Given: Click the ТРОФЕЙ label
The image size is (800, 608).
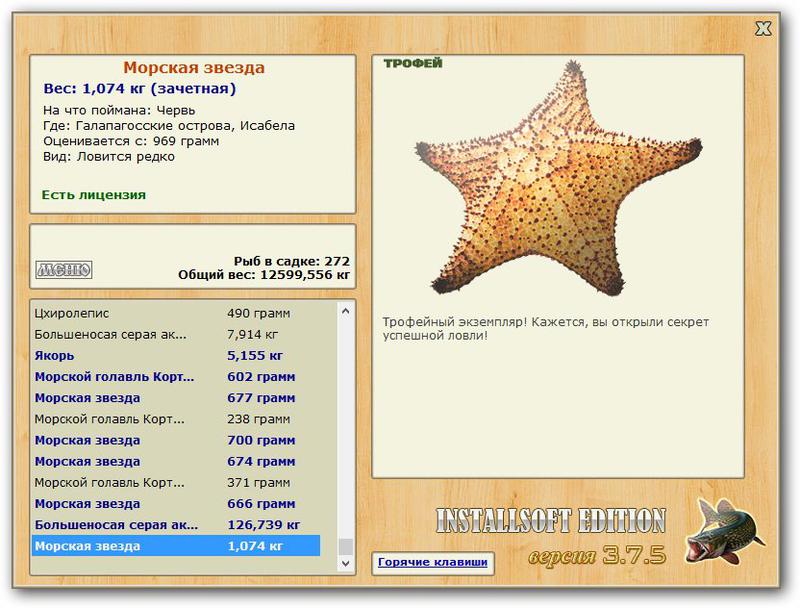Looking at the screenshot, I should pyautogui.click(x=413, y=63).
